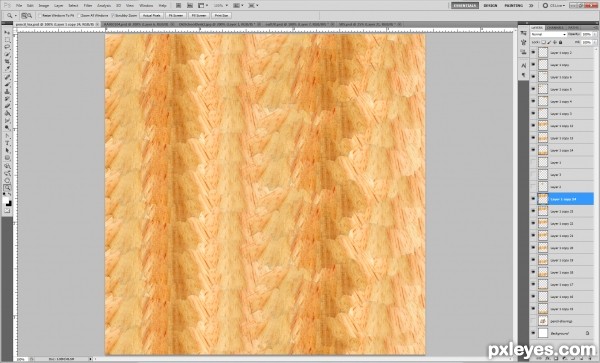Viewport: 600px width, 363px height.
Task: Launch Bridge from the application bar
Action: 179,5
